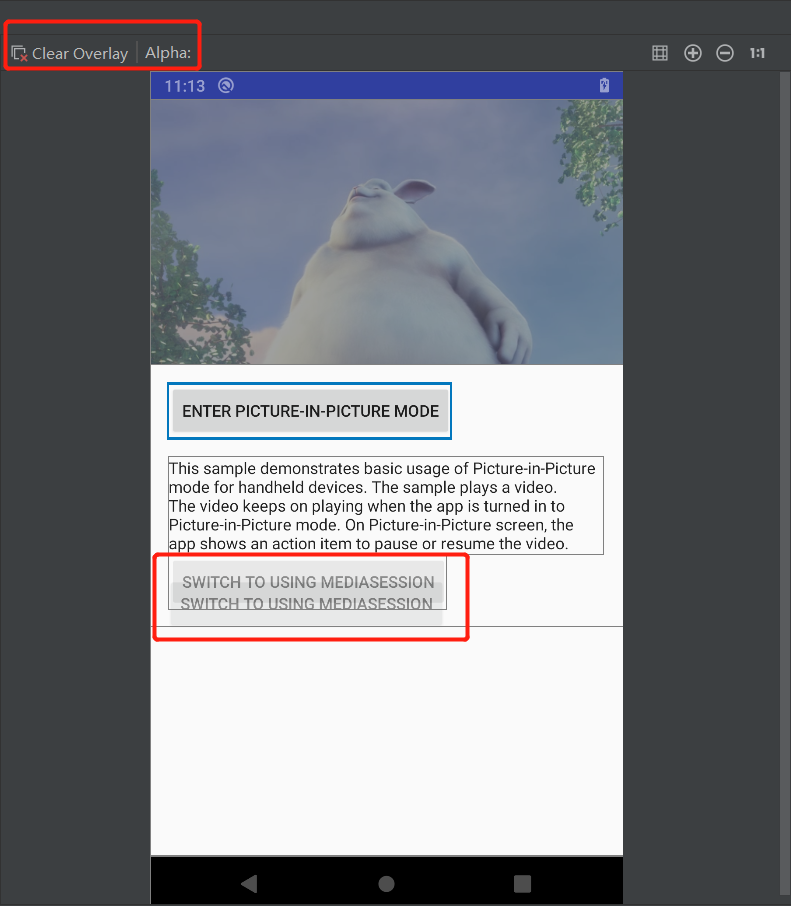The height and width of the screenshot is (906, 791).
Task: Click the Clear Overlay icon
Action: [19, 54]
